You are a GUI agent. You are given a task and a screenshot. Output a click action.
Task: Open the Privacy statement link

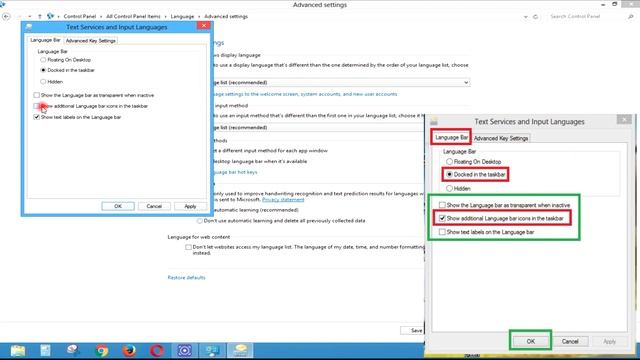tap(283, 200)
